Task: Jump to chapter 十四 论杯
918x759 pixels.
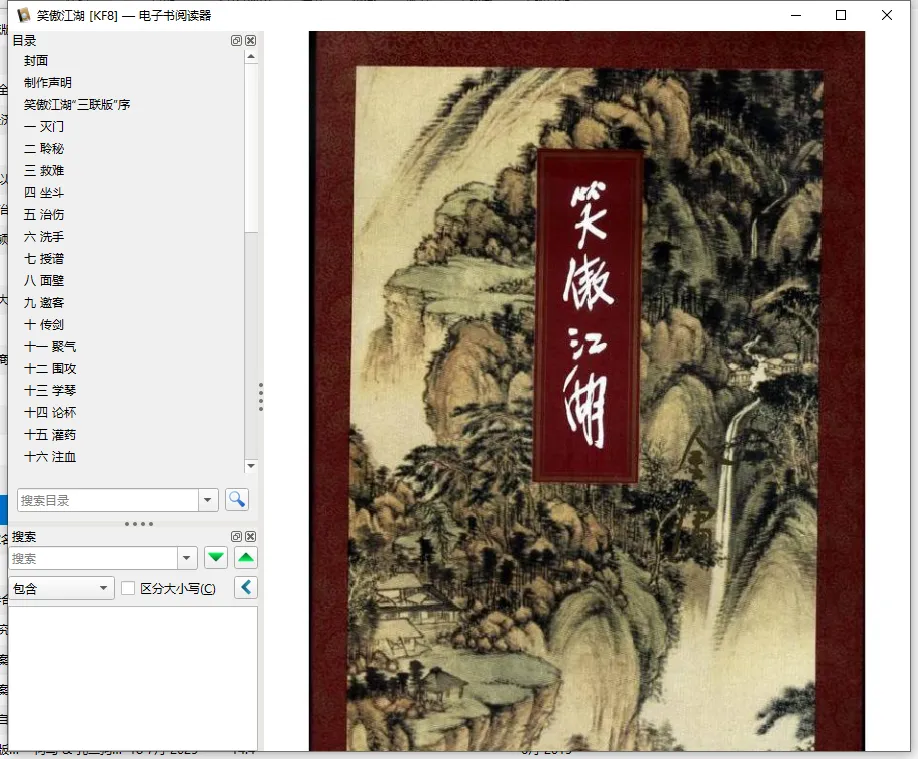Action: click(50, 412)
